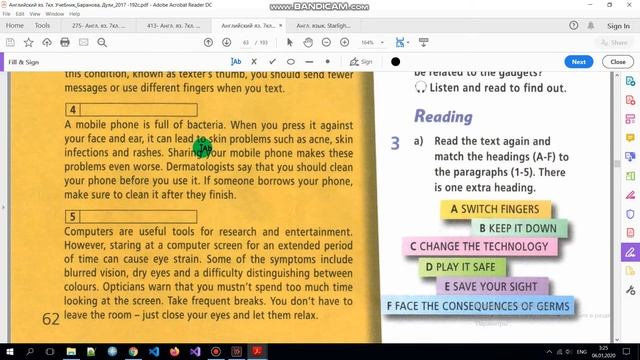Open Chrome from the taskbar
This screenshot has height=360, width=640.
(x=133, y=351)
